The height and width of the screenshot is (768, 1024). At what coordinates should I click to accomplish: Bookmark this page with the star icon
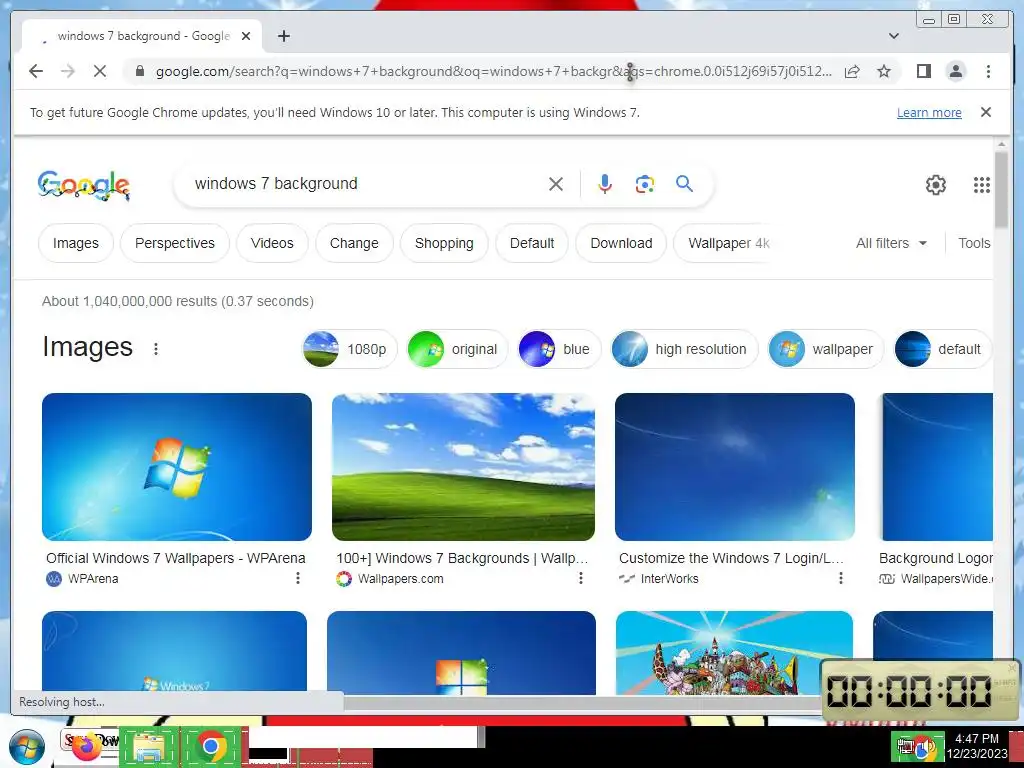[884, 71]
